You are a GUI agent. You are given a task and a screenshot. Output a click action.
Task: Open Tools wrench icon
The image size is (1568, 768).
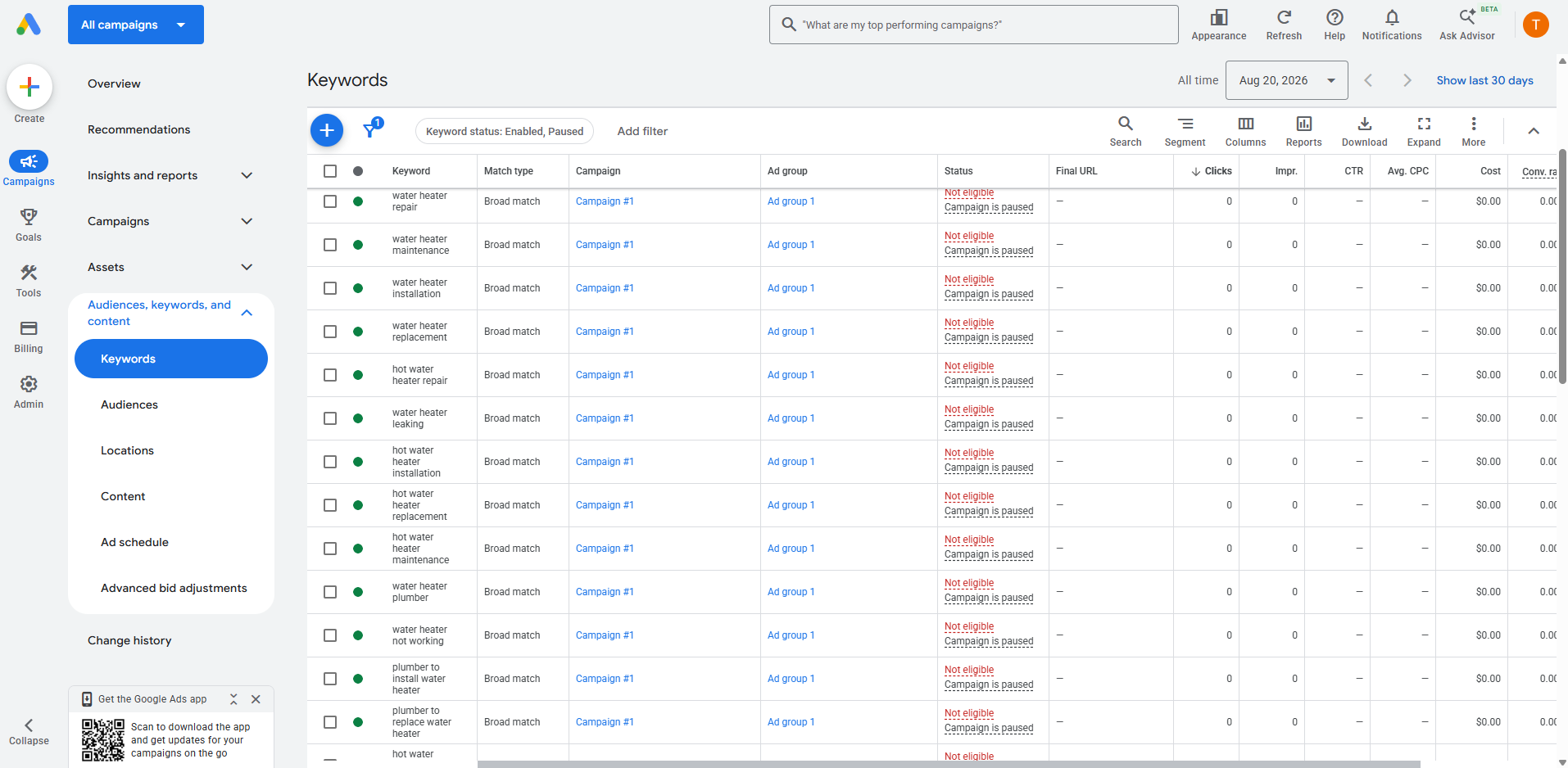click(x=29, y=273)
